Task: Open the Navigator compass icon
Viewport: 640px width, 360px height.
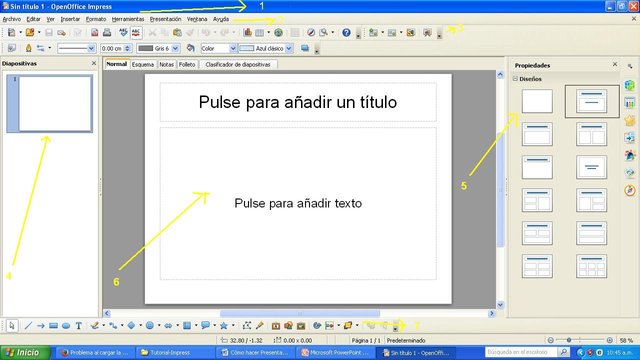Action: coord(311,32)
